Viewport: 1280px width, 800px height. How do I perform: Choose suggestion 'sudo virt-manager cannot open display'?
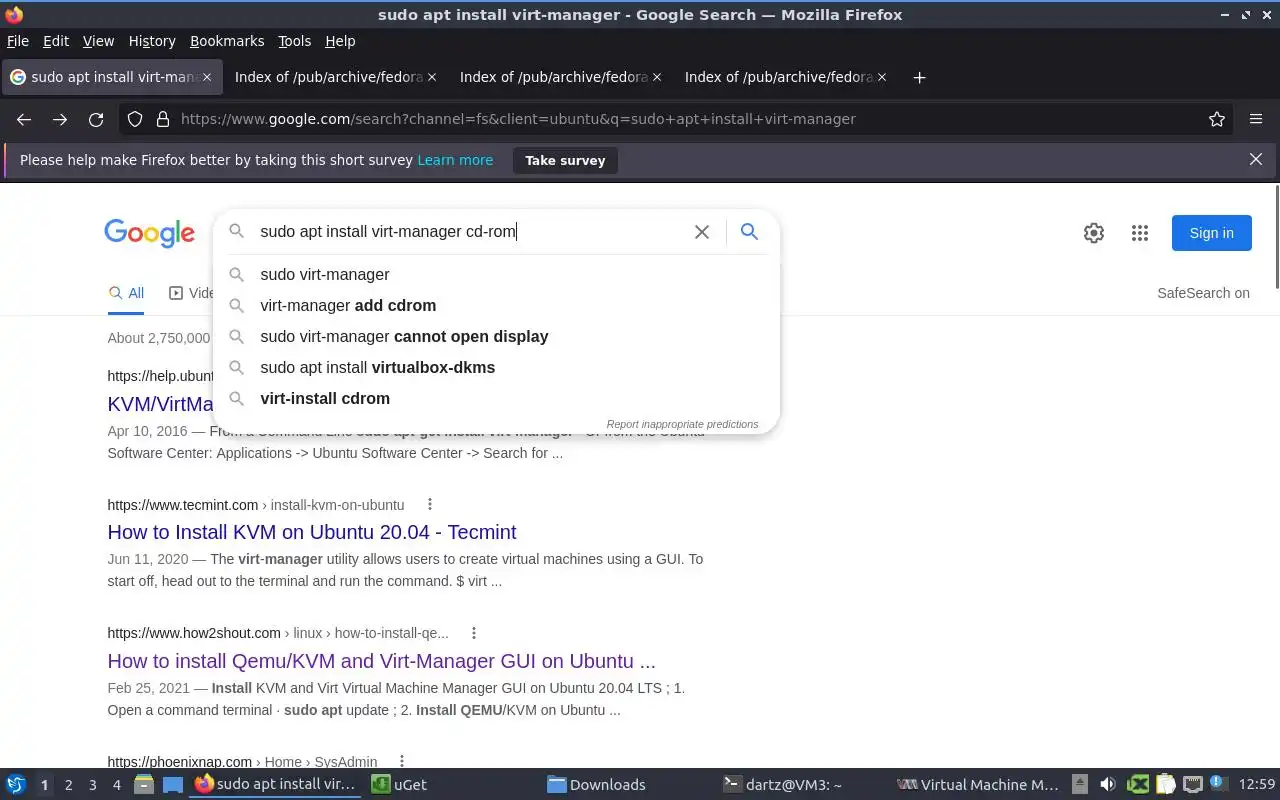tap(497, 336)
